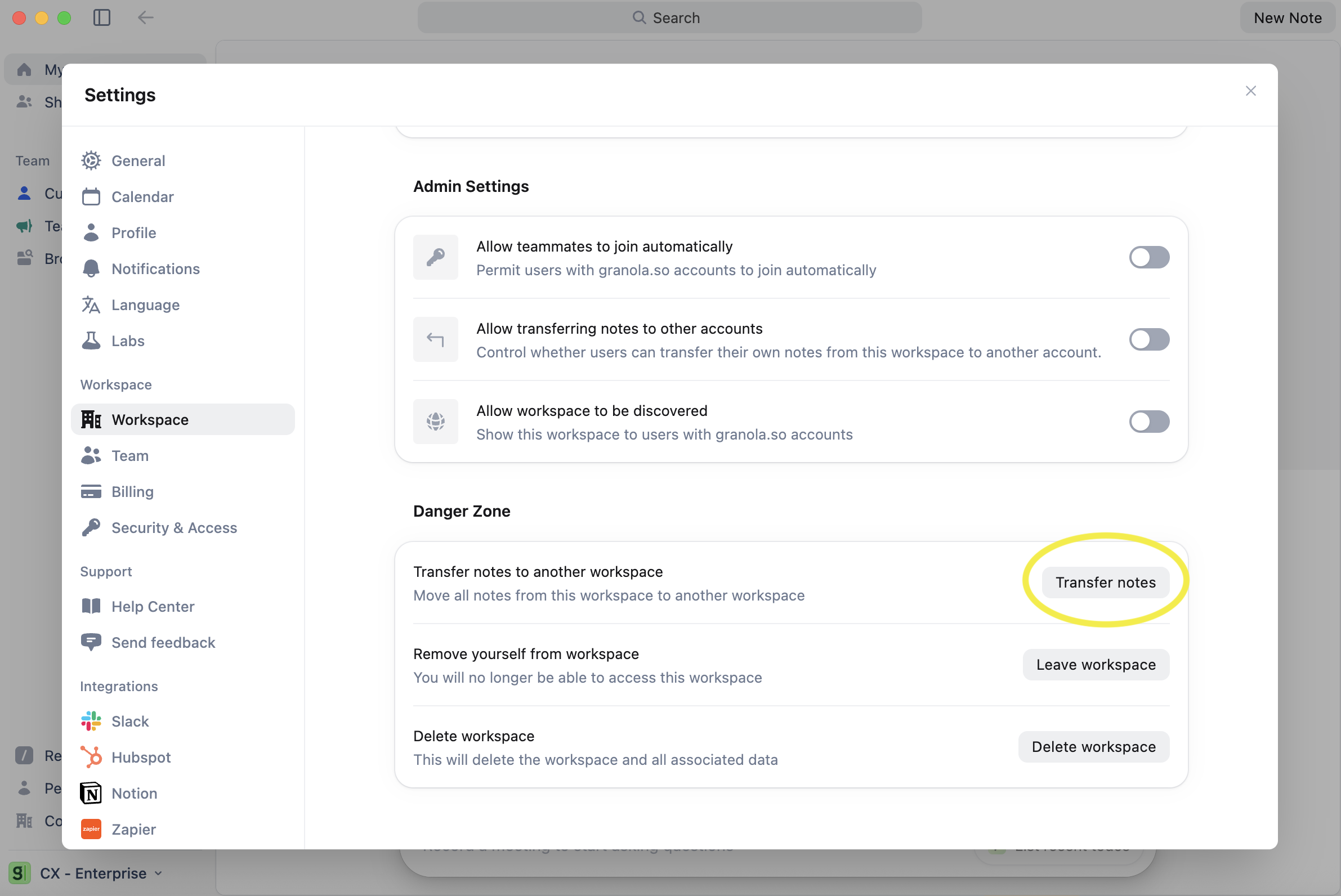Viewport: 1341px width, 896px height.
Task: Switch to the Team settings section
Action: (130, 455)
